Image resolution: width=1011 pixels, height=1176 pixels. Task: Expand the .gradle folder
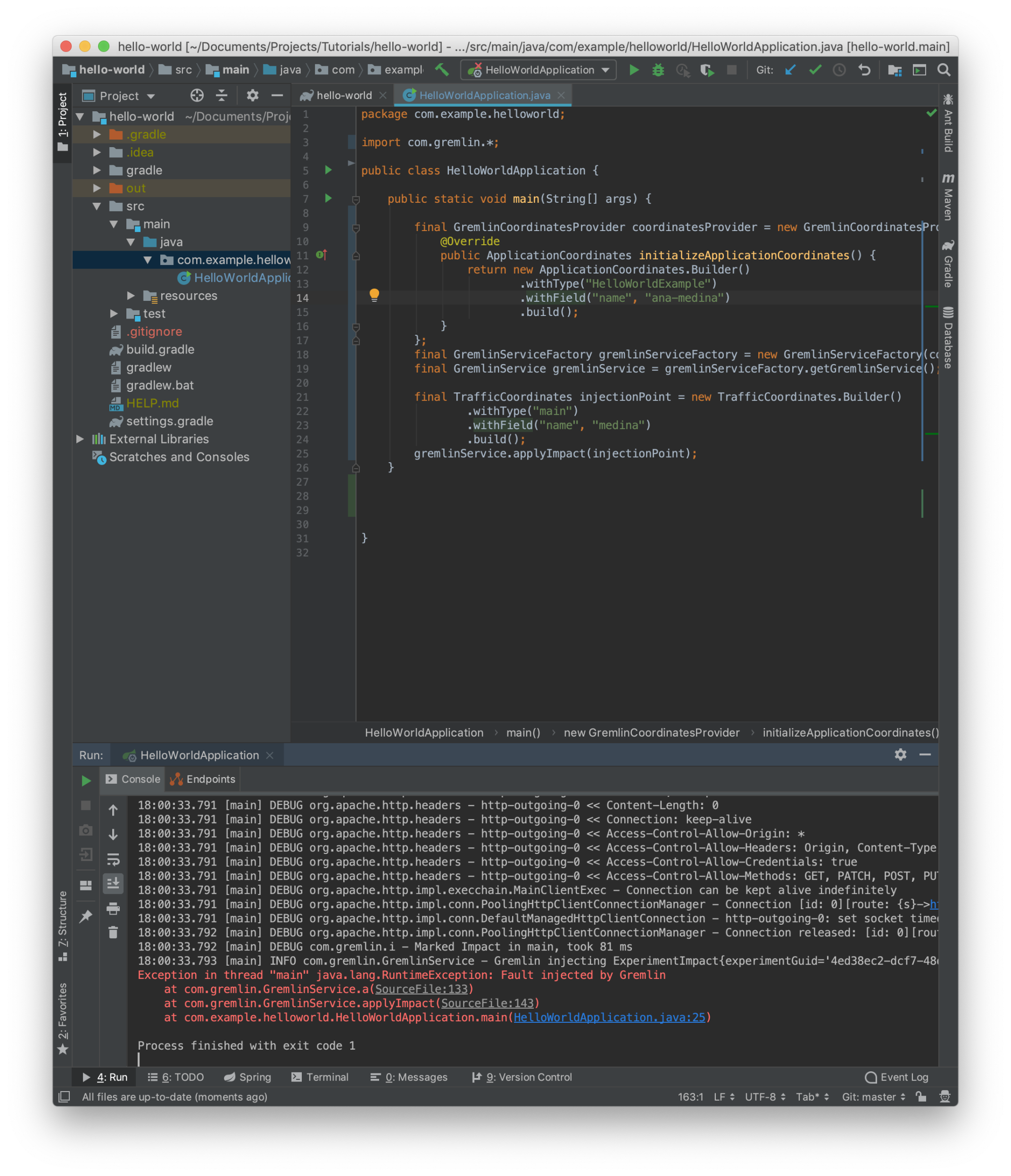(x=97, y=134)
